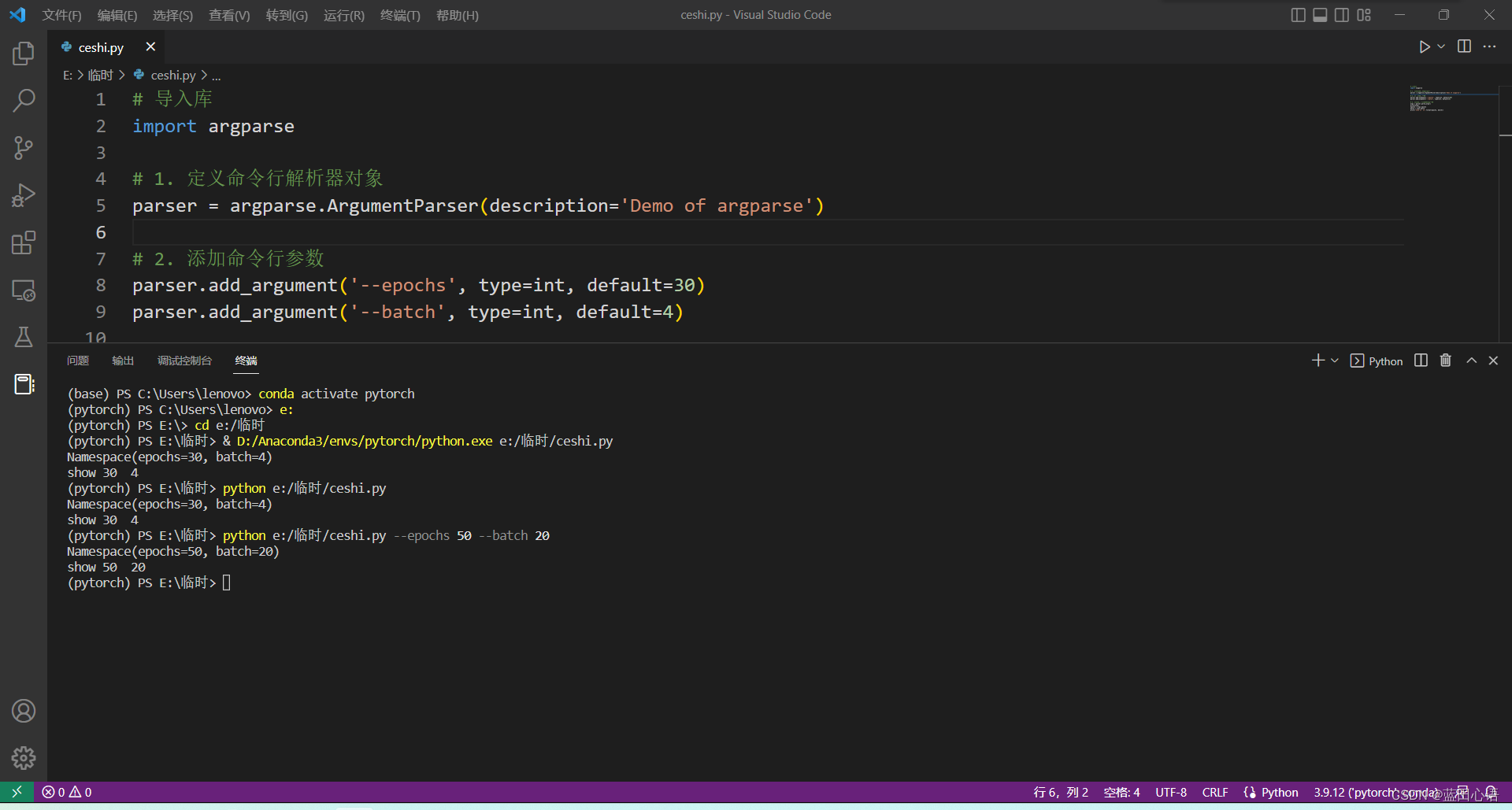Change indentation via 空格: 4
This screenshot has height=810, width=1512.
[1121, 793]
